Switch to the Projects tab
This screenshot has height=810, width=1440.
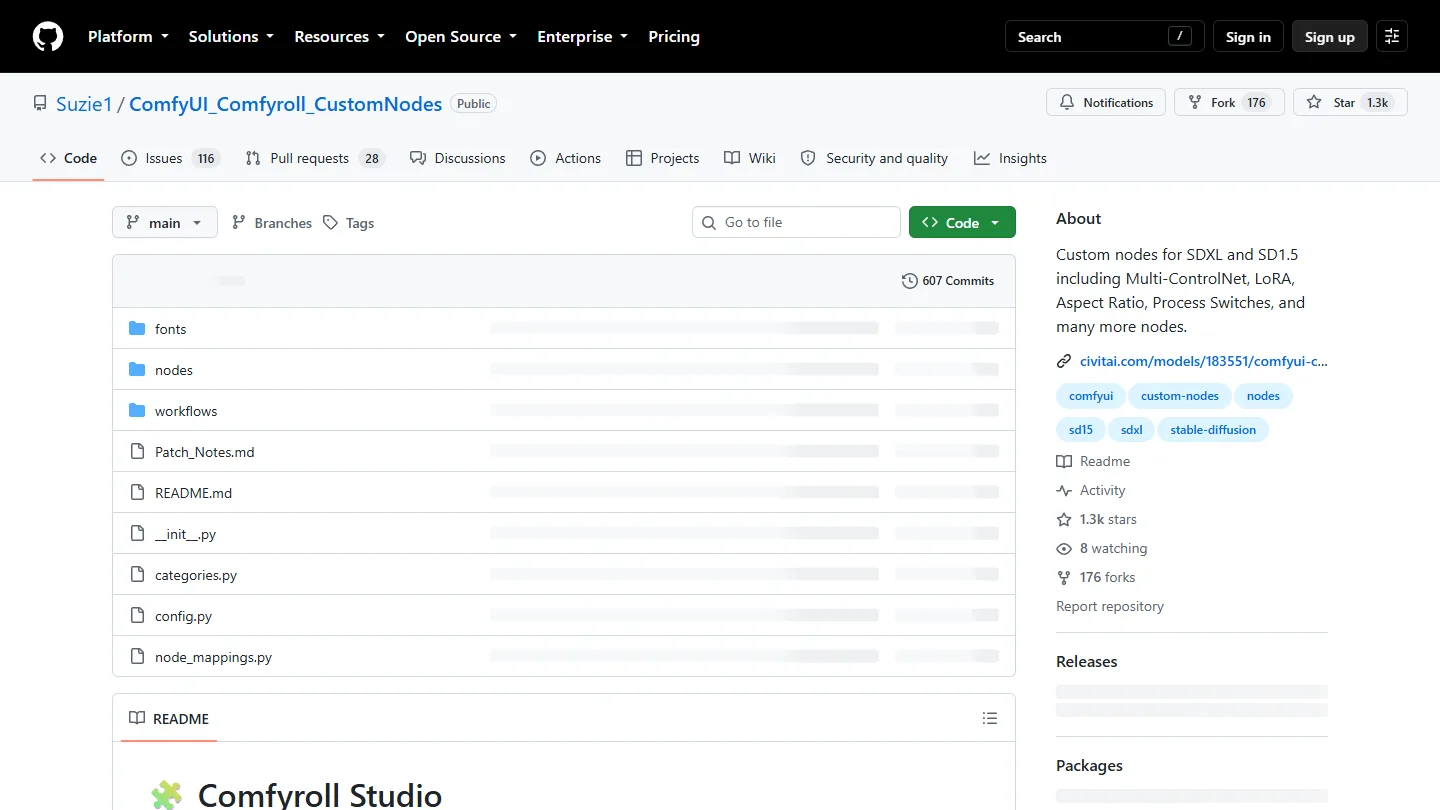(662, 158)
